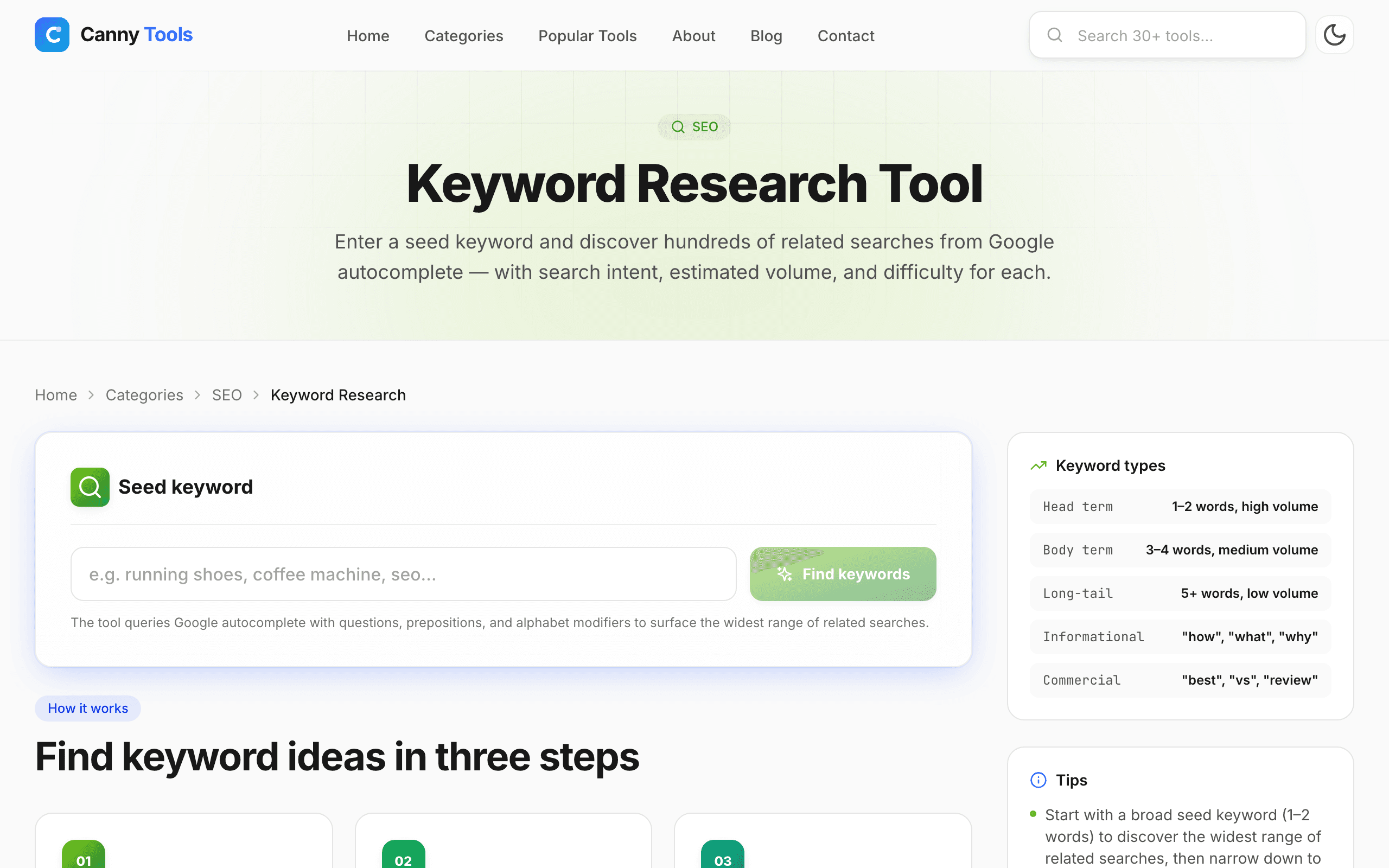
Task: Click the Tips heading text
Action: coord(1071,780)
